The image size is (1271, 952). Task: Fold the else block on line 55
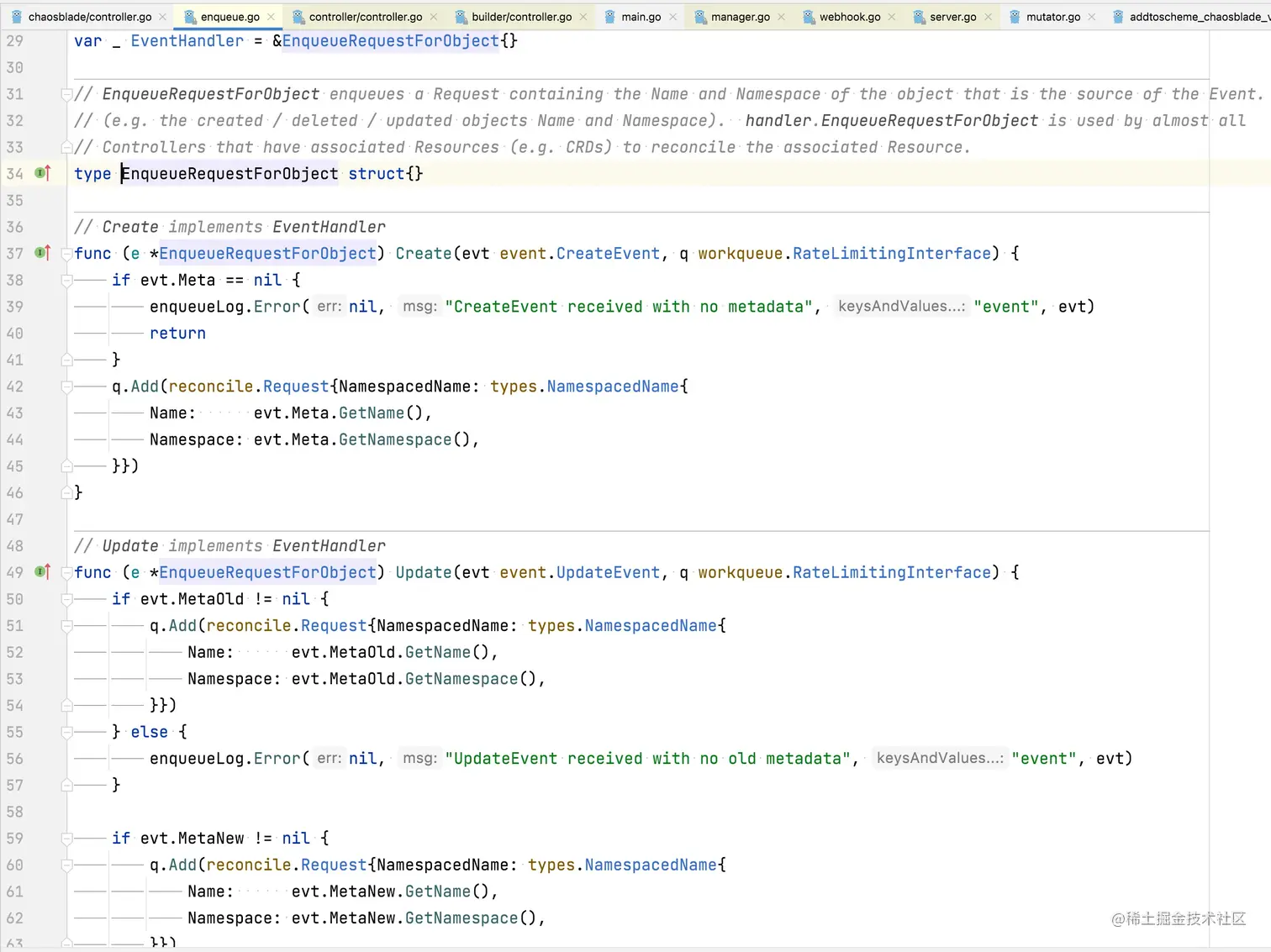click(x=66, y=732)
